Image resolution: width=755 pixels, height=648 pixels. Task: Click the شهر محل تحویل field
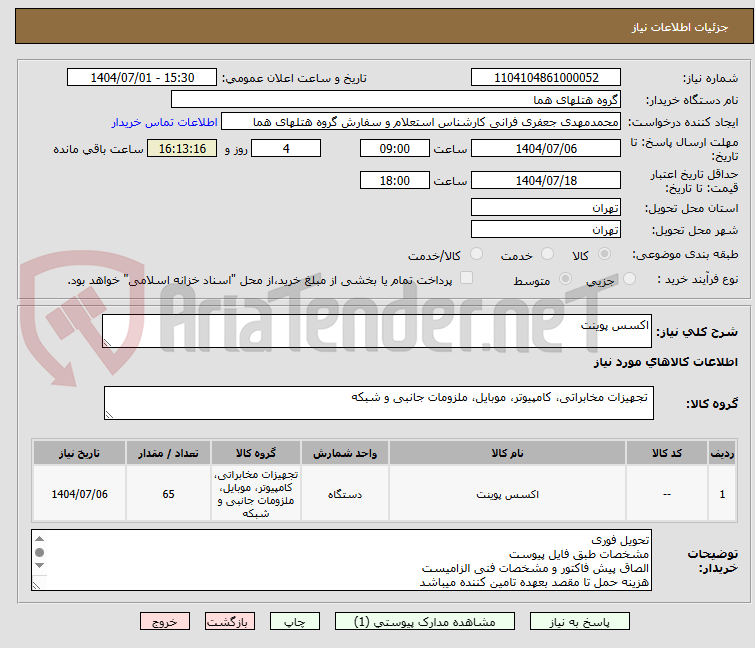546,230
